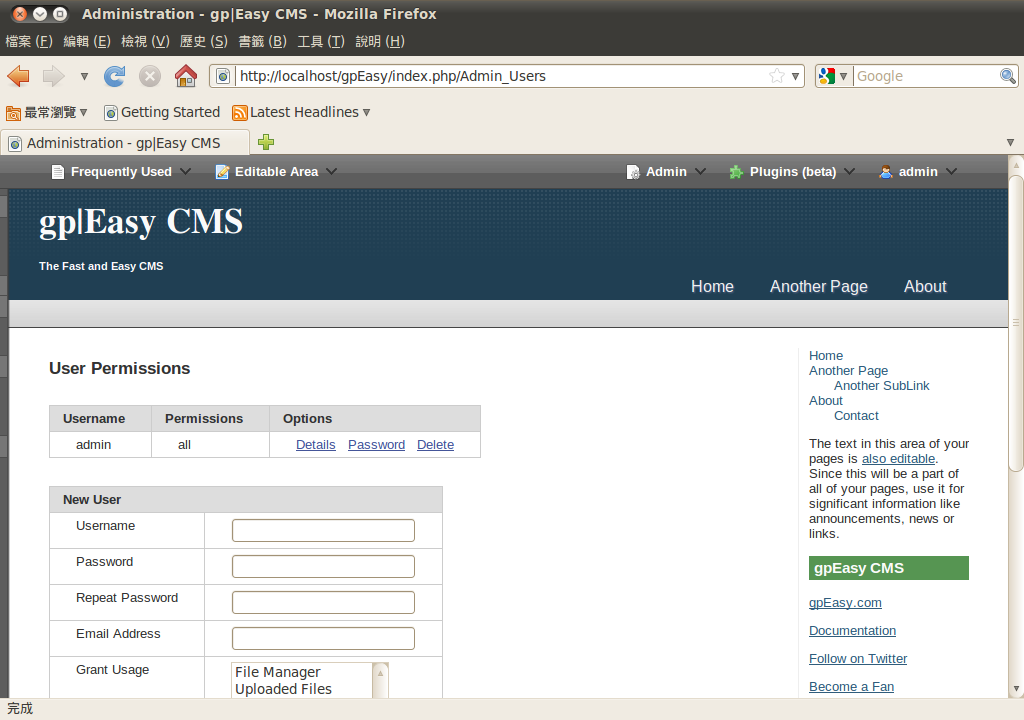This screenshot has width=1024, height=720.
Task: Open the home page icon
Action: [x=186, y=76]
